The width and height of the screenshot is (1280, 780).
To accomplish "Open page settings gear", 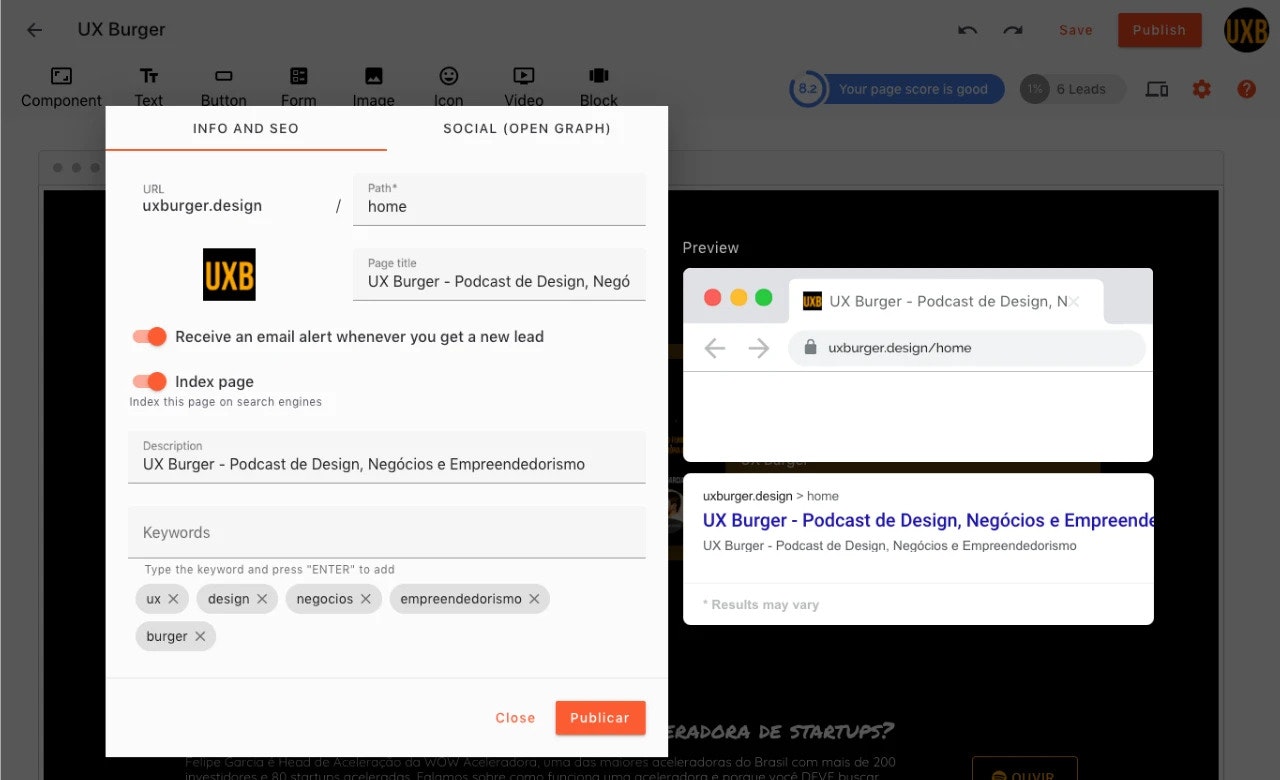I will (x=1202, y=89).
